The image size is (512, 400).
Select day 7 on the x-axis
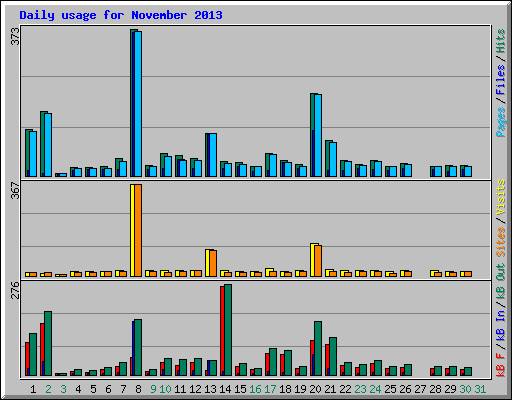pos(123,389)
